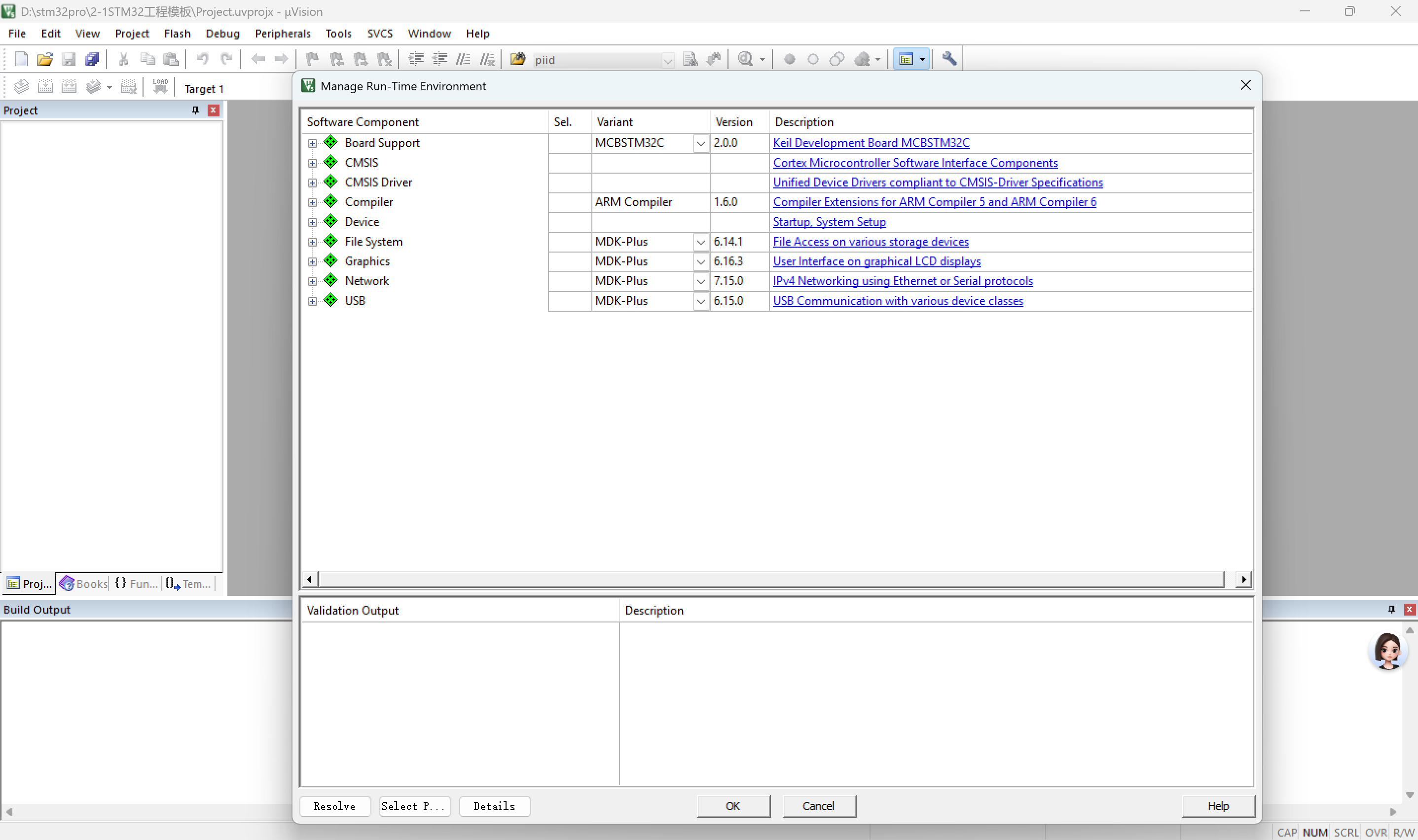1418x840 pixels.
Task: Switch to the Books tab
Action: [83, 584]
